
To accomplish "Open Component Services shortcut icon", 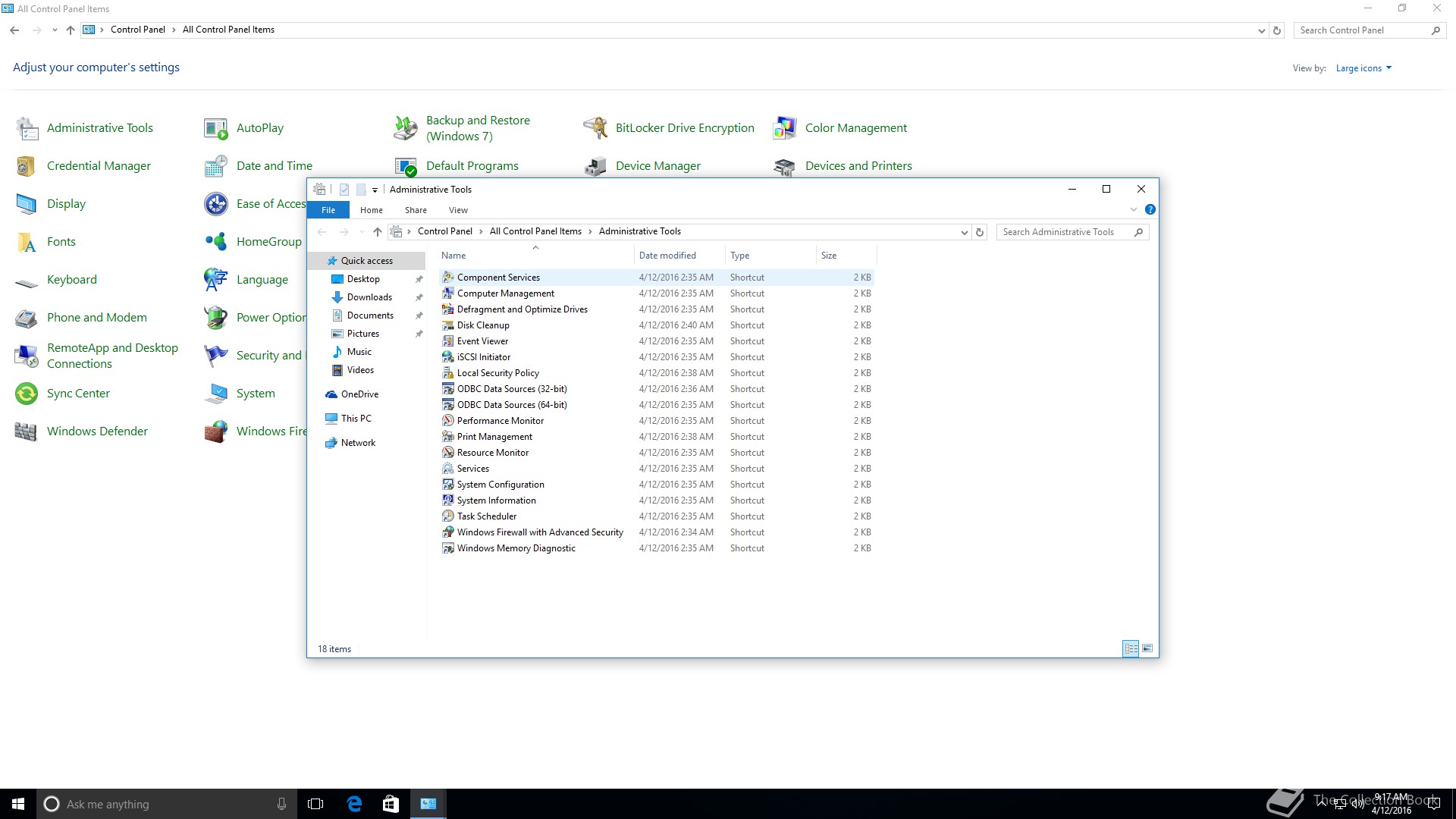I will [448, 278].
